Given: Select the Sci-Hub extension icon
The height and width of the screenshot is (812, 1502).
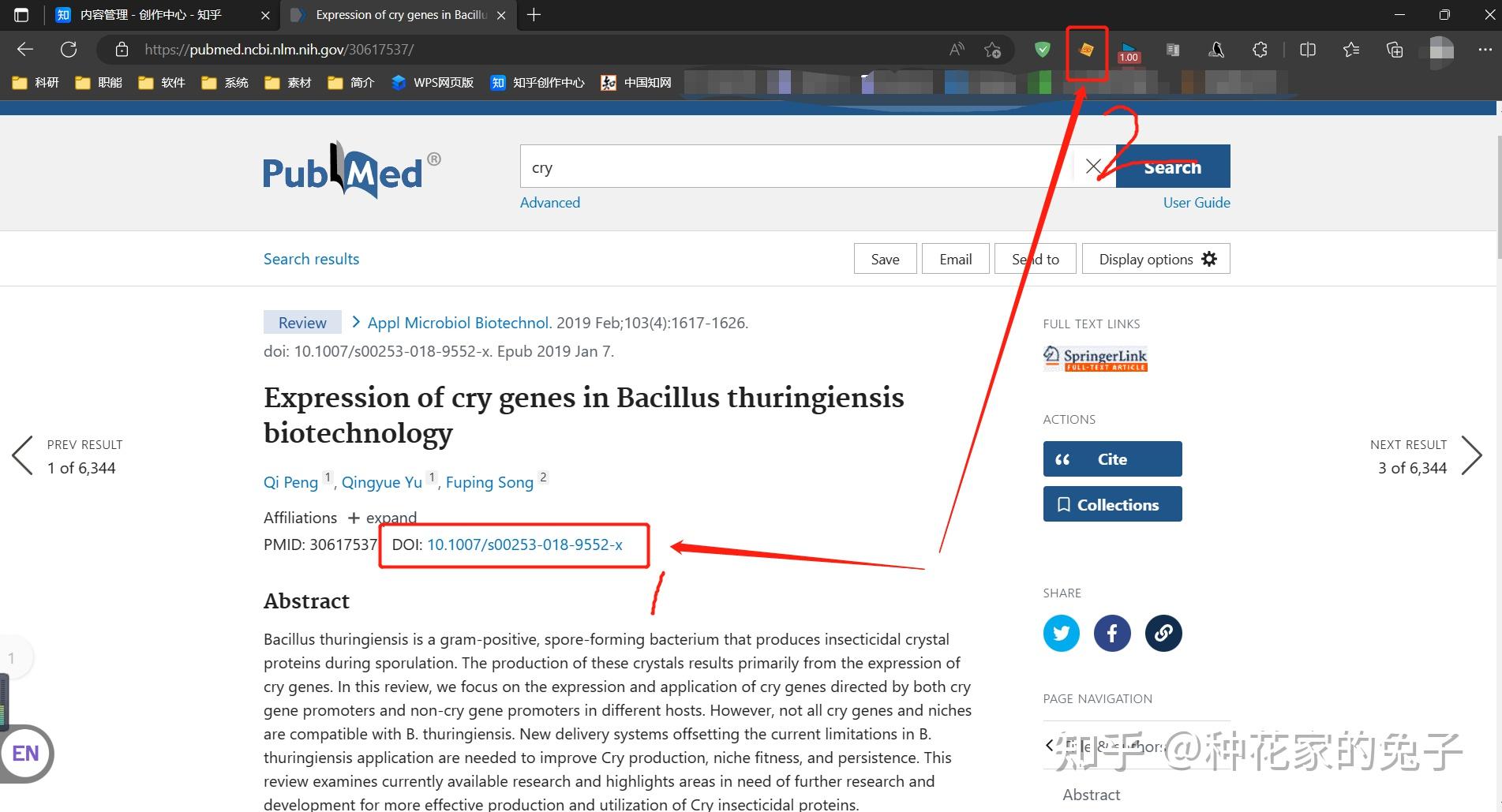Looking at the screenshot, I should pos(1088,50).
